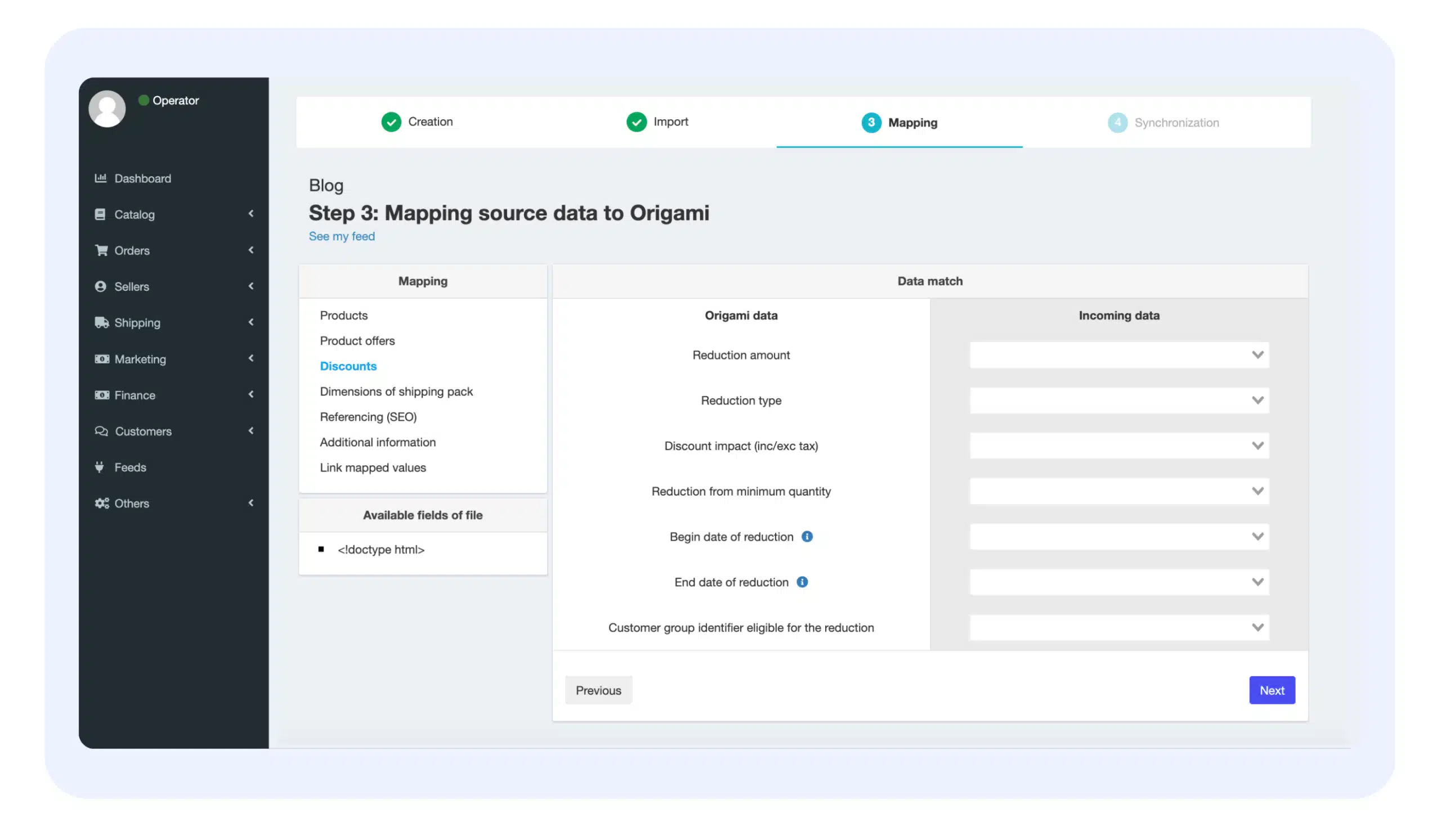The width and height of the screenshot is (1441, 840).
Task: Select Discounts in the Mapping list
Action: (348, 366)
